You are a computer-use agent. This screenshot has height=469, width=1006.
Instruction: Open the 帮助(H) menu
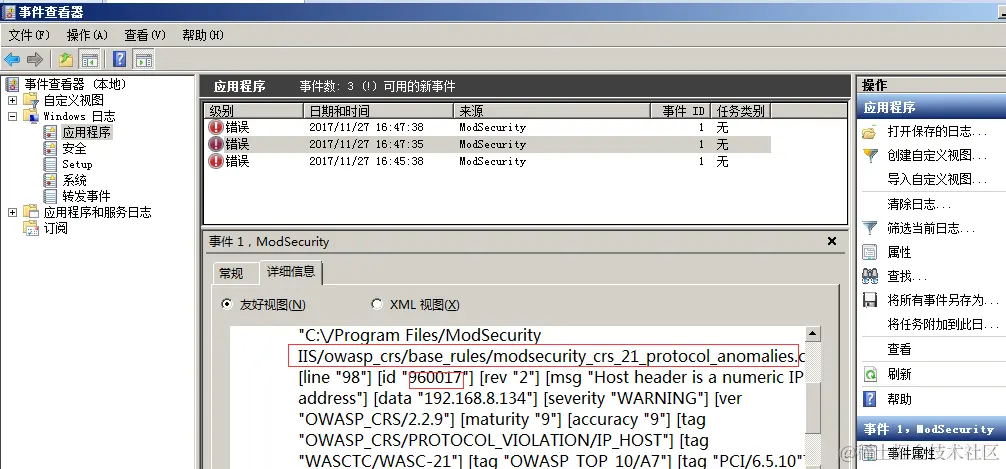[x=203, y=35]
